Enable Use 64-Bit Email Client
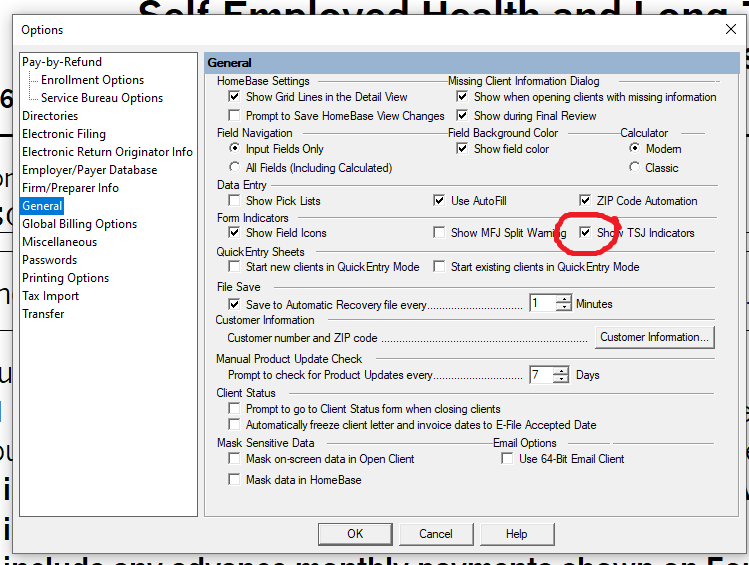This screenshot has width=749, height=565. (508, 459)
